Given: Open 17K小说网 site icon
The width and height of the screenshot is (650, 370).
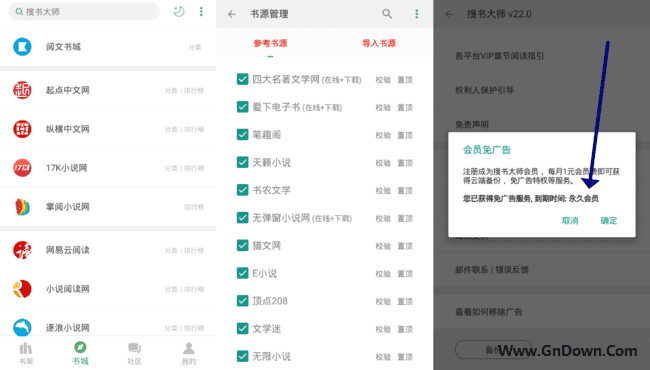Looking at the screenshot, I should (22, 168).
